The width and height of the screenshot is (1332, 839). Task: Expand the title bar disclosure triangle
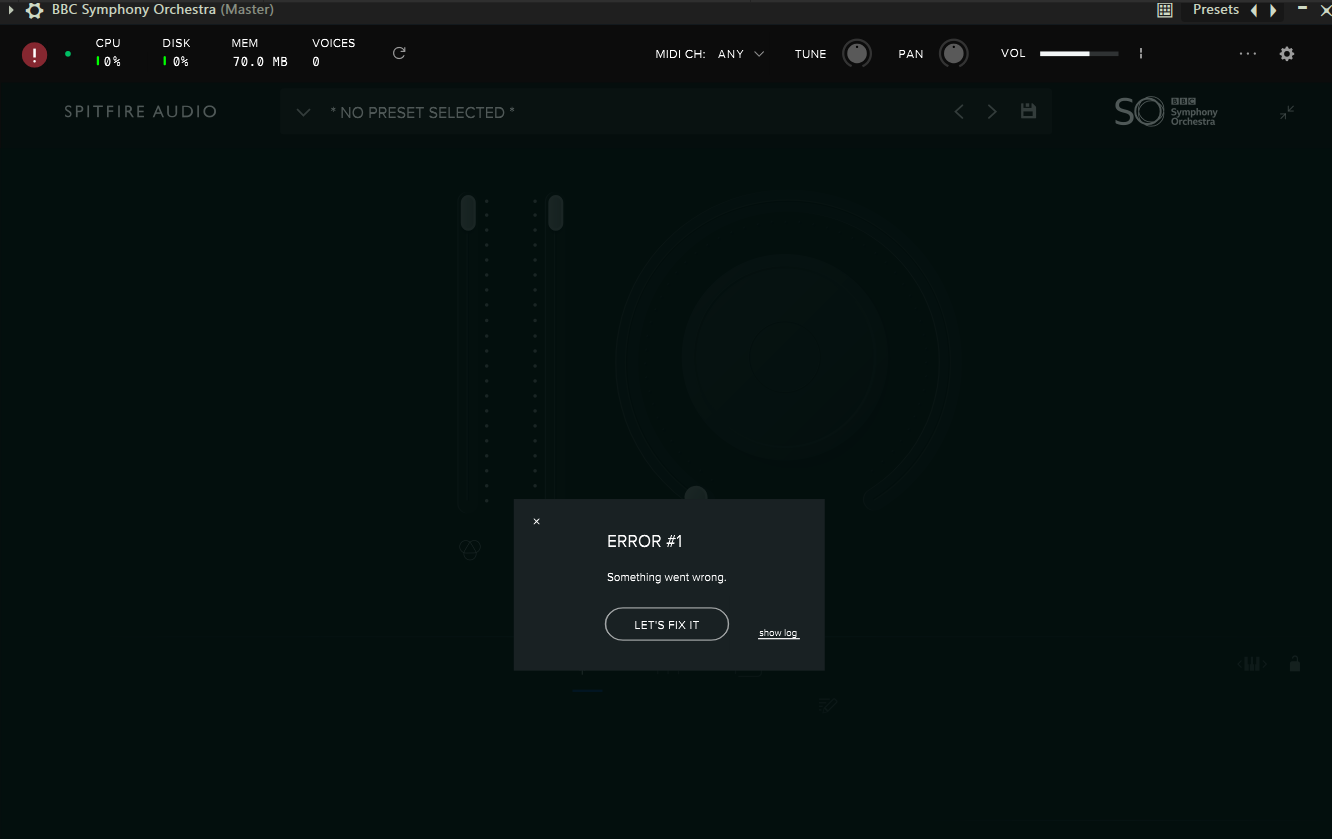point(11,10)
